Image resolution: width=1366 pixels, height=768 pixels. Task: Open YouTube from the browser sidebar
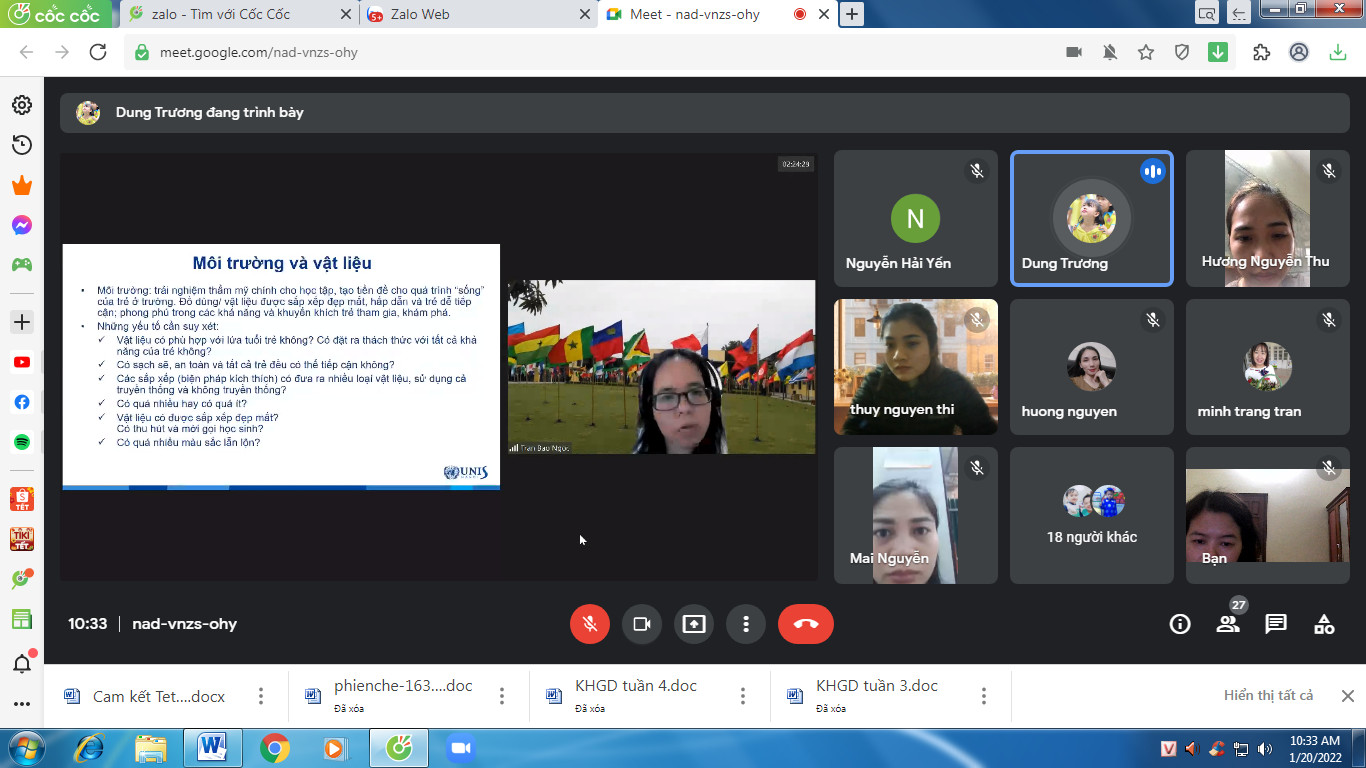coord(21,362)
